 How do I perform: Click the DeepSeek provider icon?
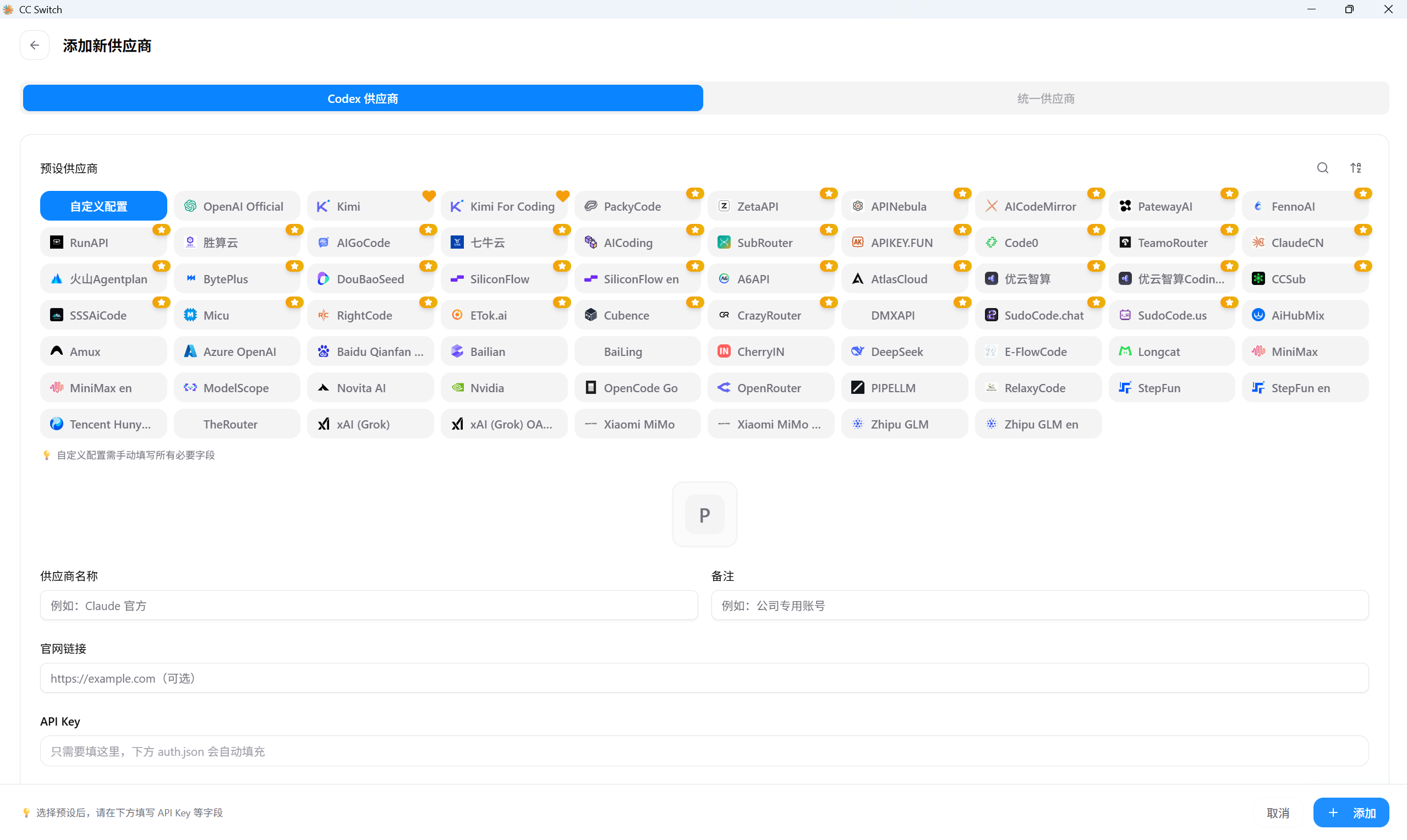858,352
